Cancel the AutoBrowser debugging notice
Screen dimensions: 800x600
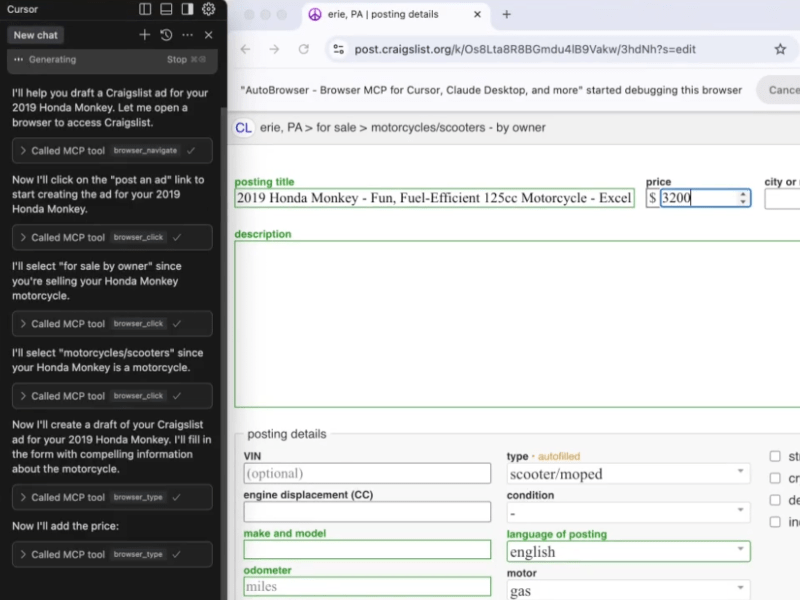point(781,90)
